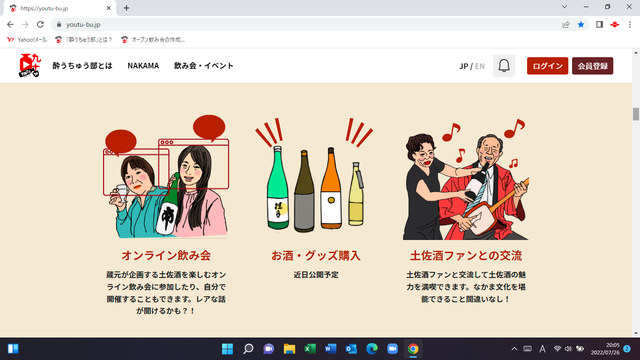Screen dimensions: 640x360
Task: Go back with the browser back arrow
Action: coord(10,24)
